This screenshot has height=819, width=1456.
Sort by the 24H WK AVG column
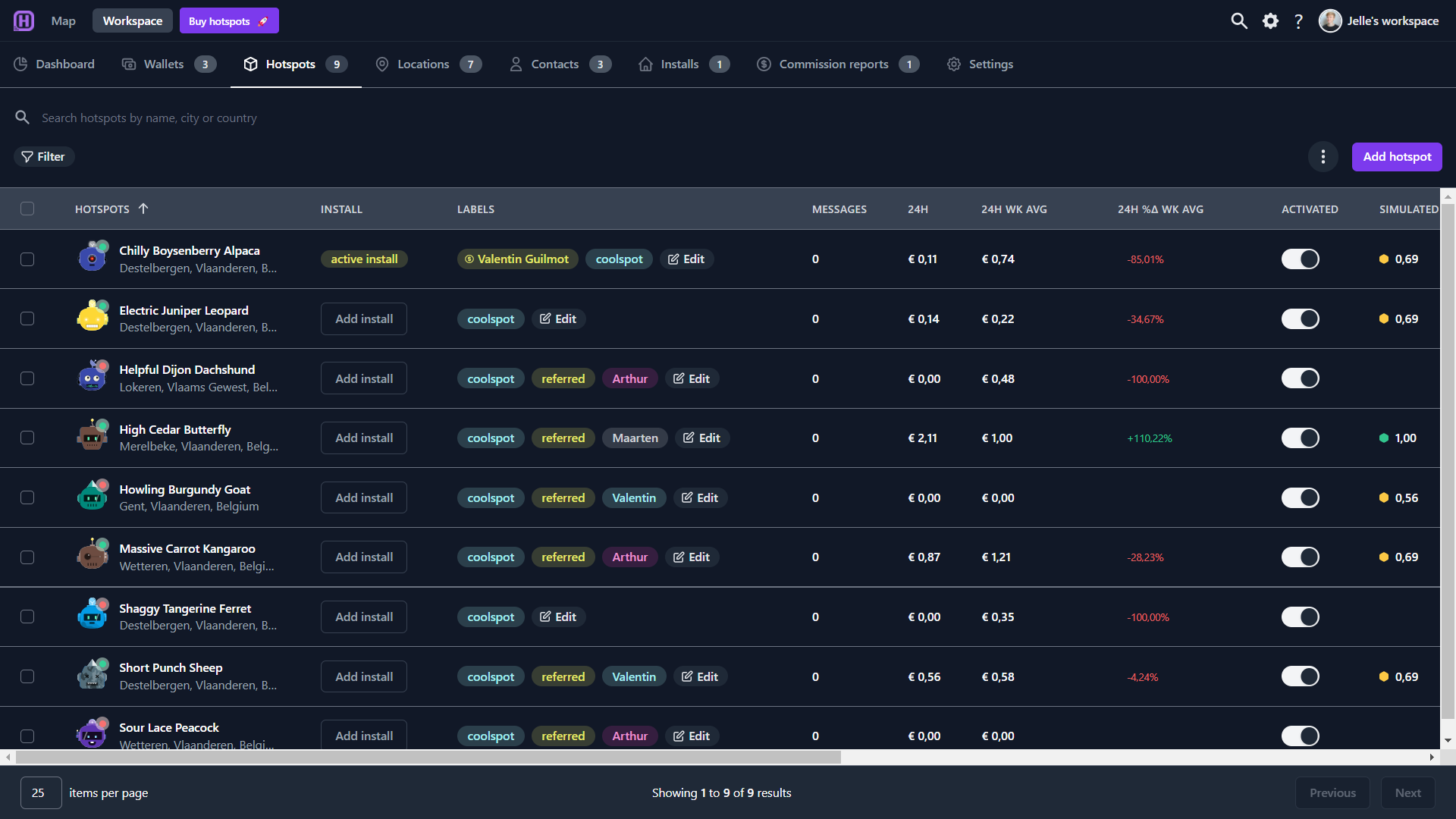tap(1014, 209)
